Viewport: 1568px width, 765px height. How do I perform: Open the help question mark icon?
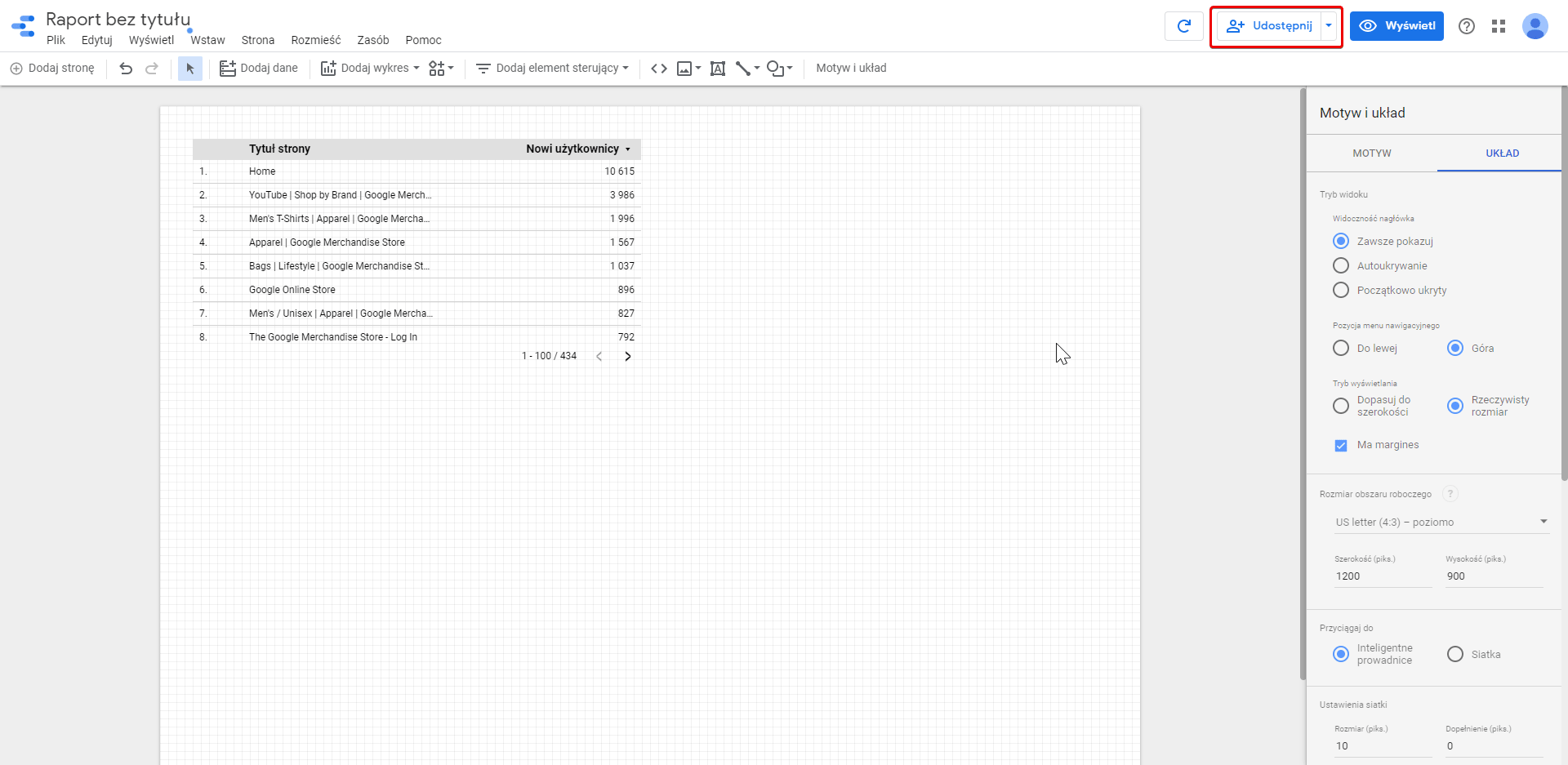[1467, 26]
